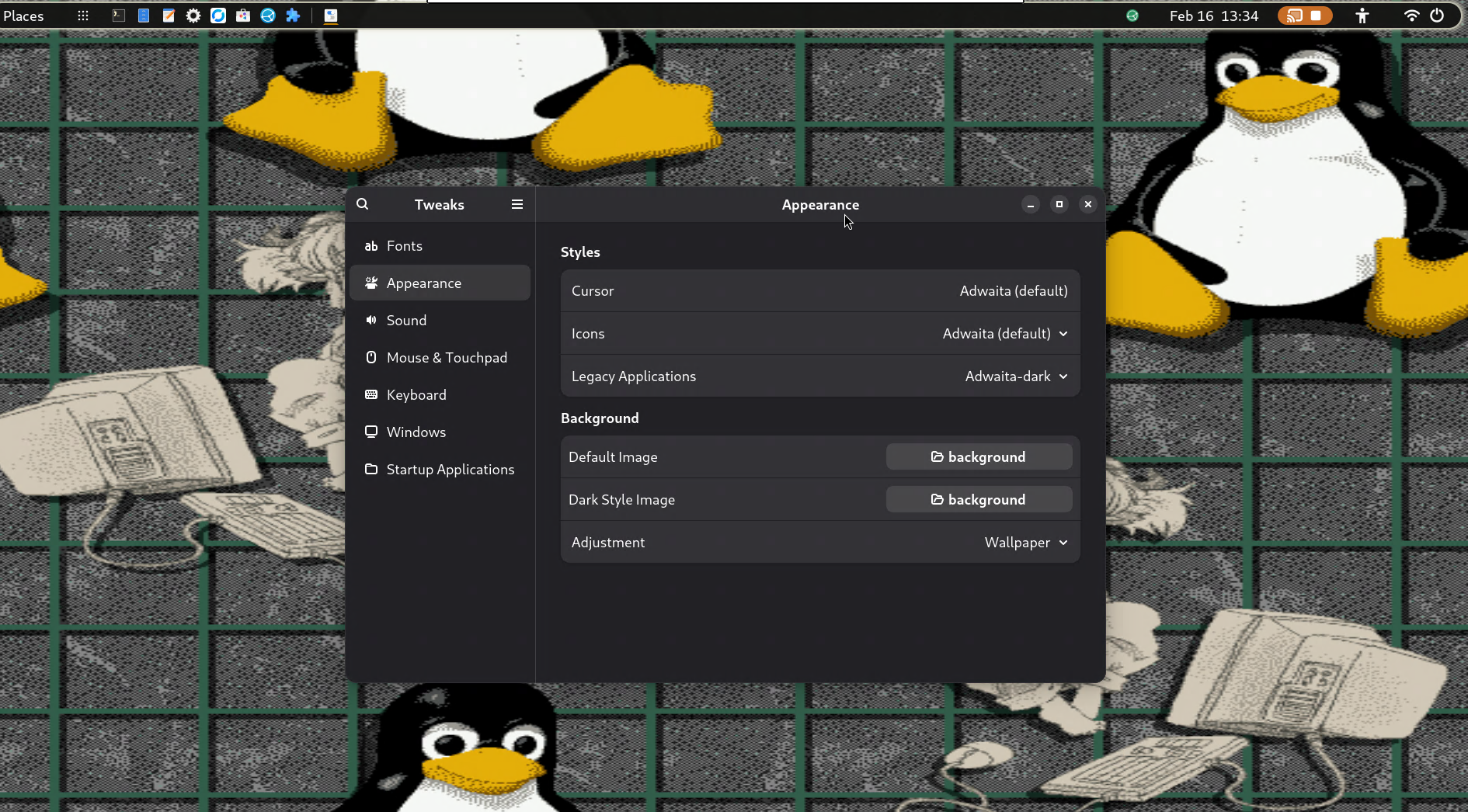Click the Appearance title in header

pos(820,205)
